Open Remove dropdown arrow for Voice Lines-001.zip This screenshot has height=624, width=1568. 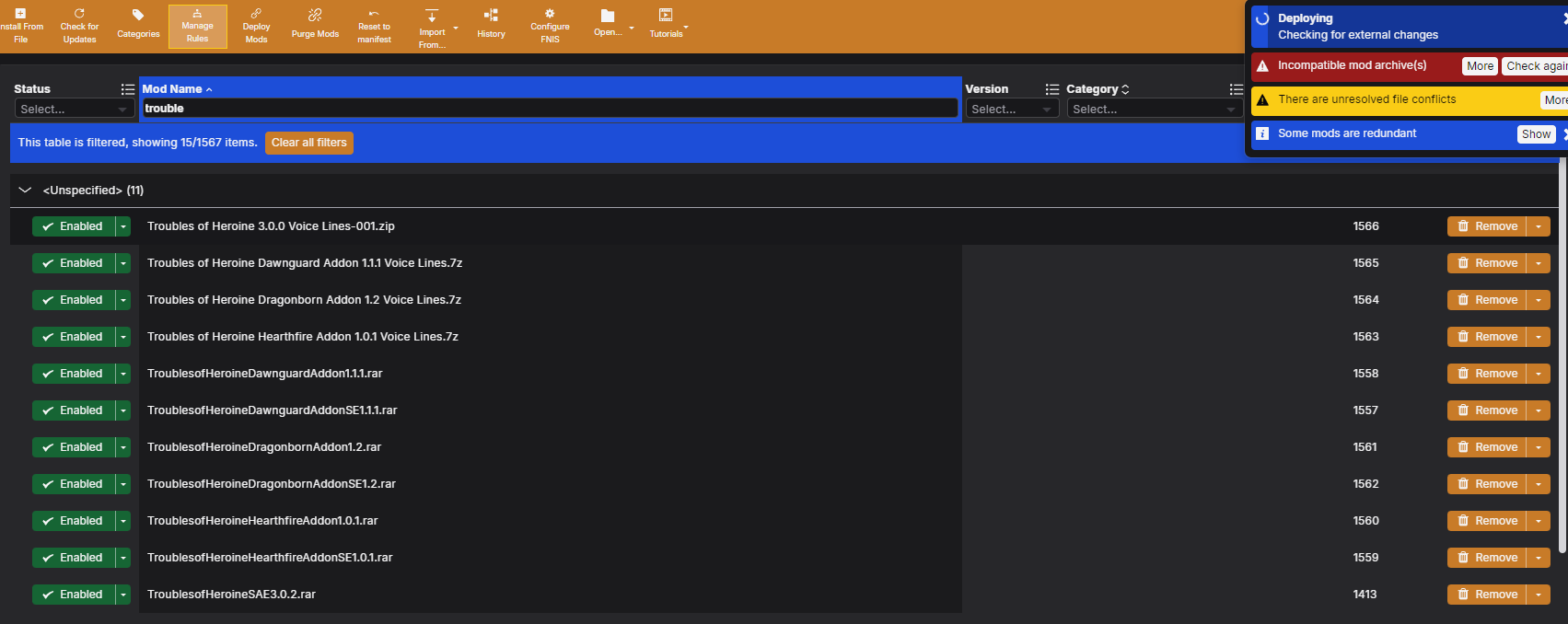click(x=1539, y=226)
